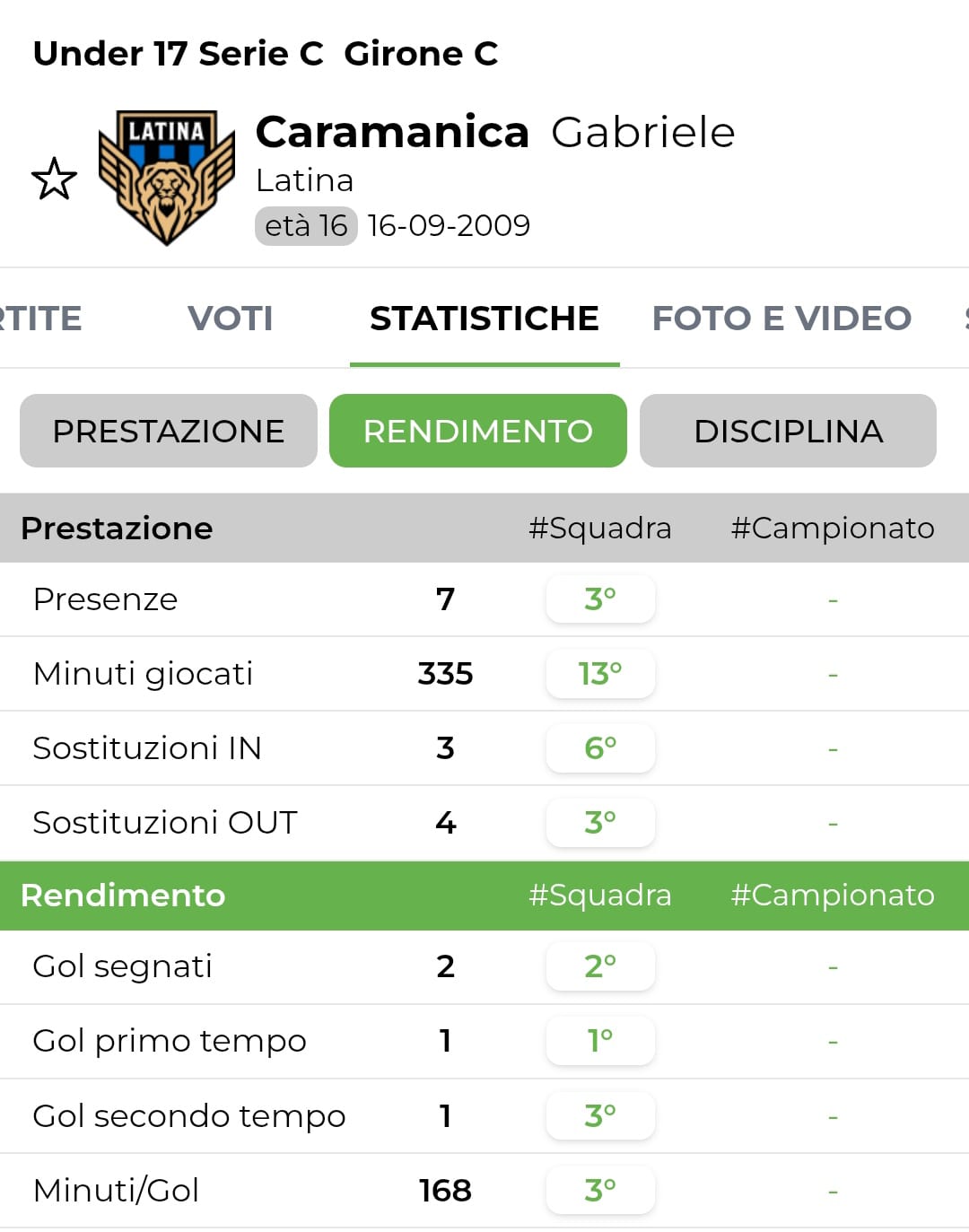Click the Latina team name link
The height and width of the screenshot is (1232, 969).
(x=304, y=180)
